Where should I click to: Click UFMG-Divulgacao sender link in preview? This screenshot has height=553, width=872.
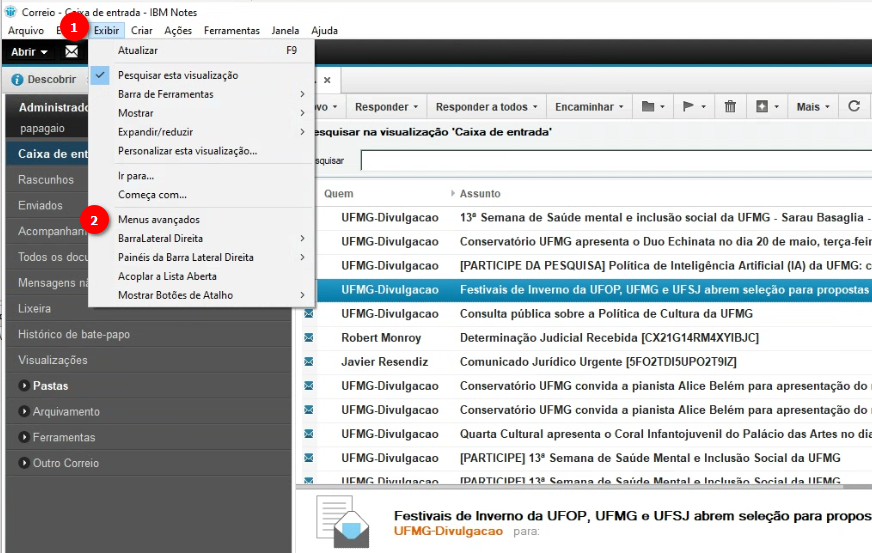click(448, 531)
